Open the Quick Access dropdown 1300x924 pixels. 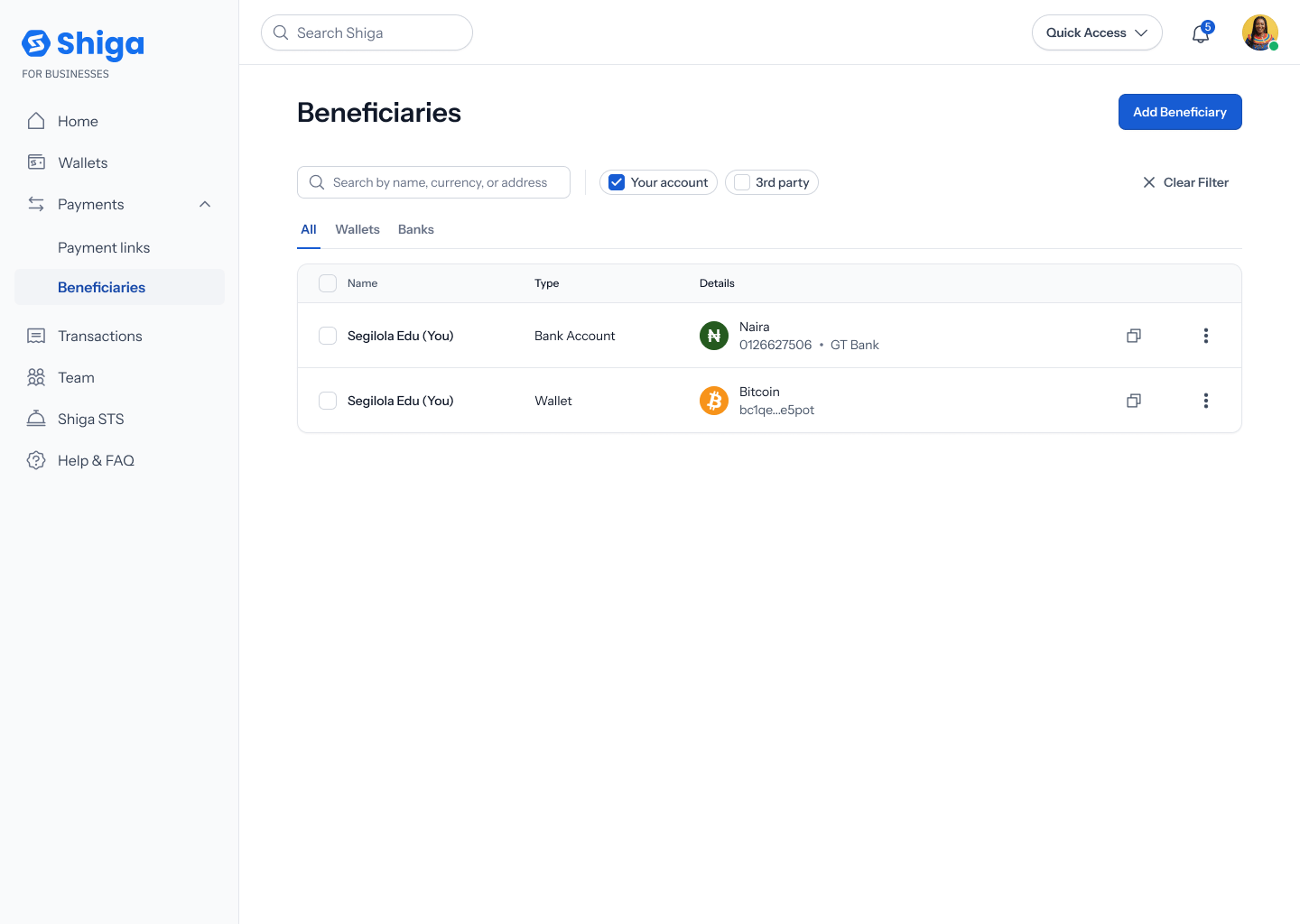click(1097, 32)
